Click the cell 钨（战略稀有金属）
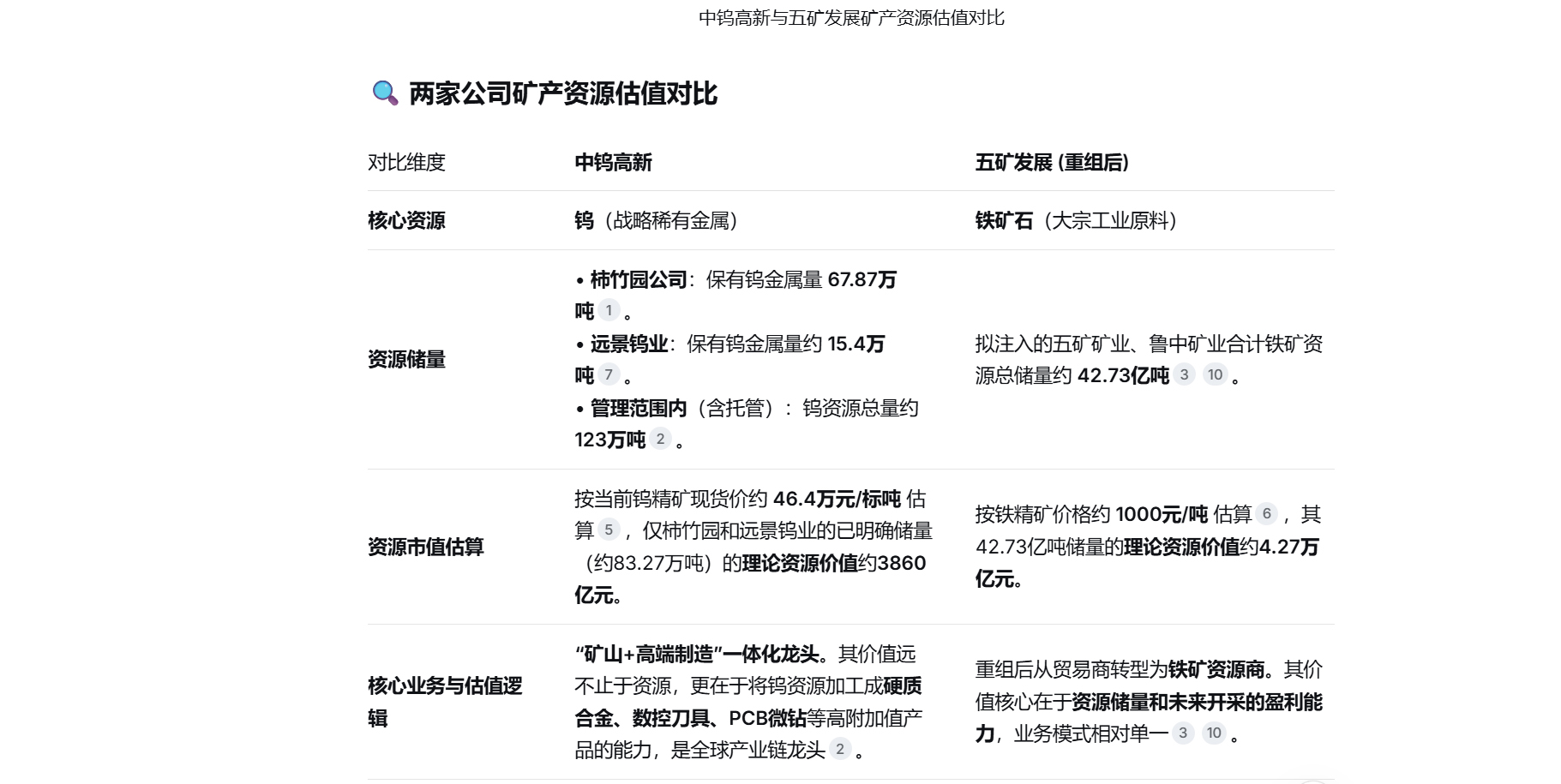The image size is (1561, 784). coord(660,220)
